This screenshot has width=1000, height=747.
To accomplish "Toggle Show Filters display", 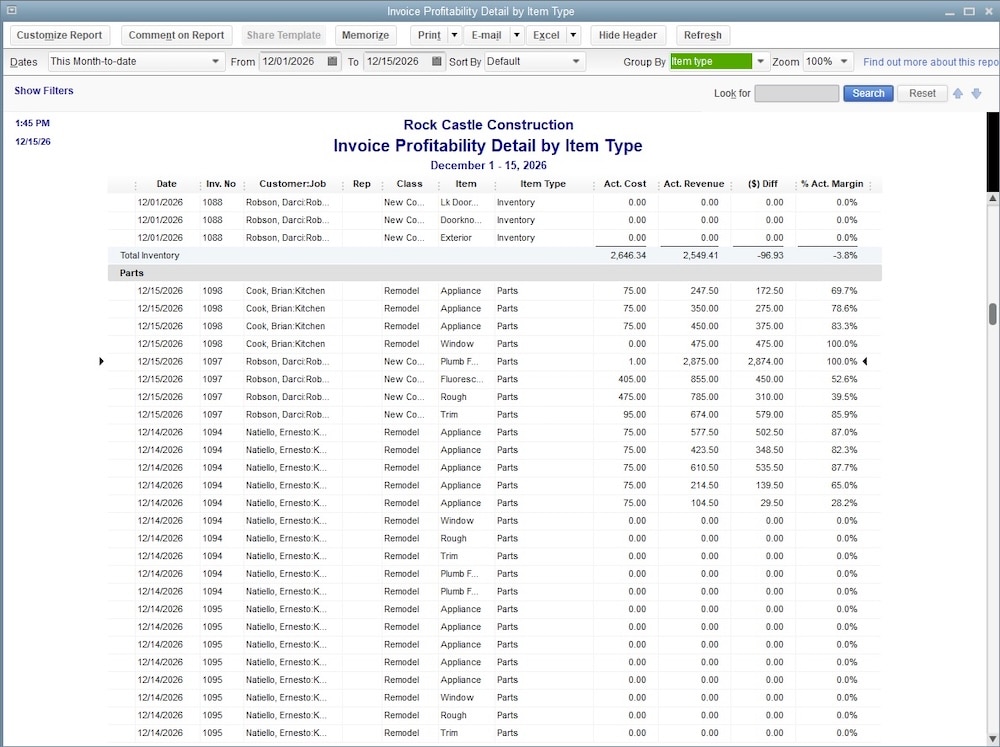I will 43,90.
